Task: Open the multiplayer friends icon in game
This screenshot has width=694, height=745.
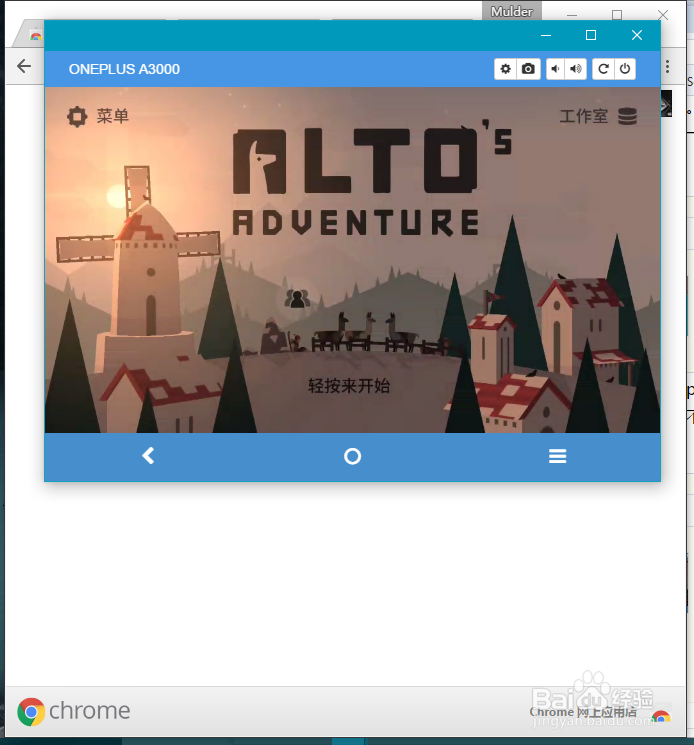Action: 297,298
